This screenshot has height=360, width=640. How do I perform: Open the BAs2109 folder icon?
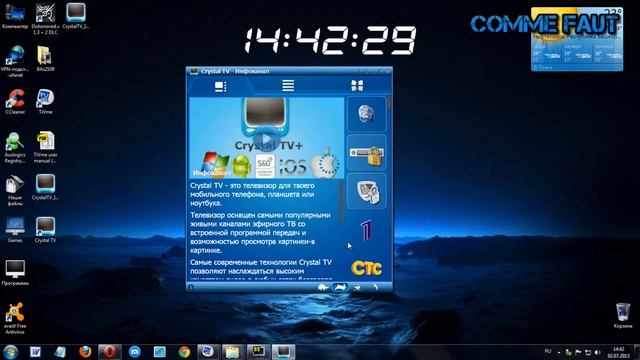click(x=45, y=59)
